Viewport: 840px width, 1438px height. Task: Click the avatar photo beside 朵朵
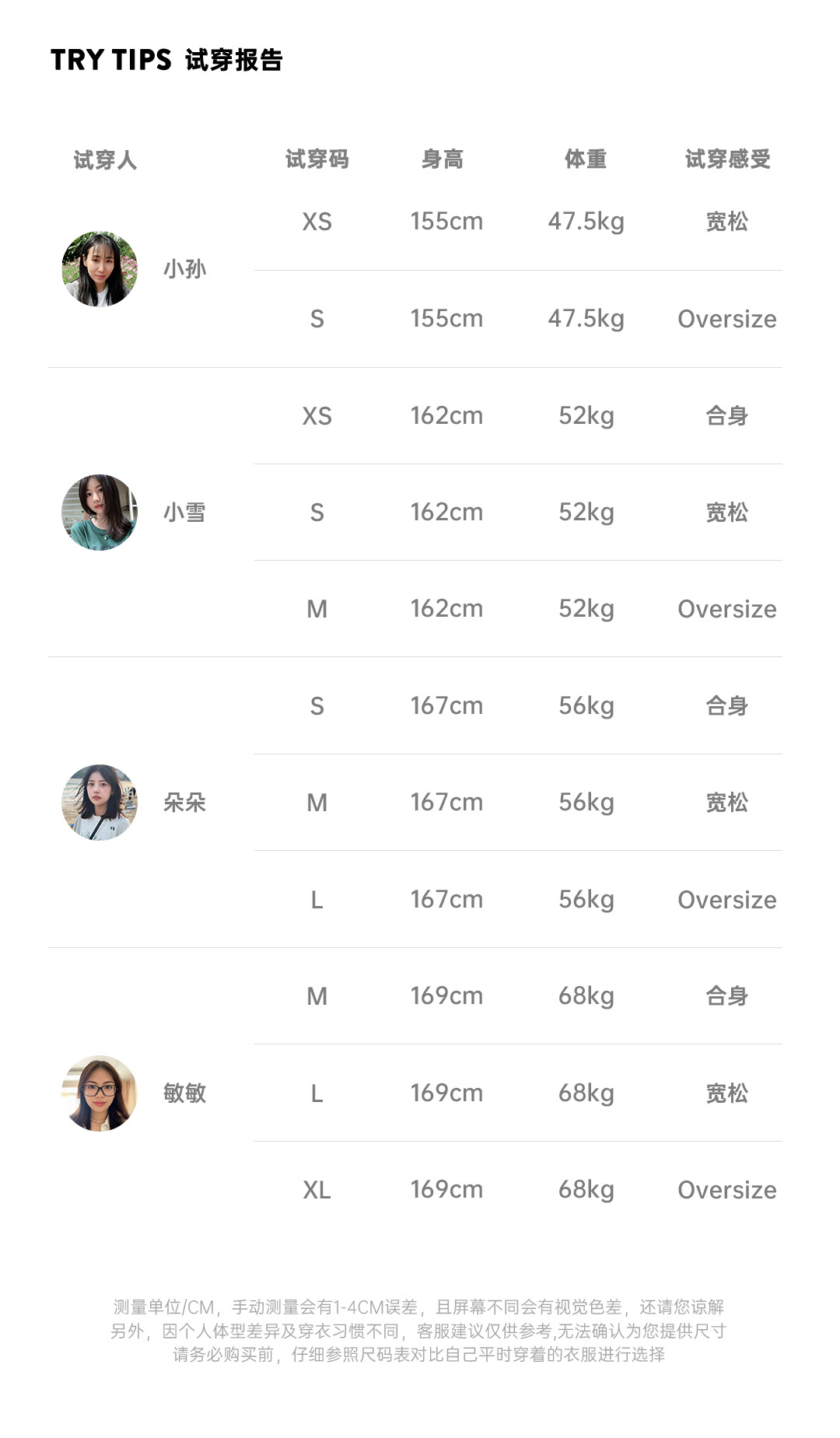[100, 803]
